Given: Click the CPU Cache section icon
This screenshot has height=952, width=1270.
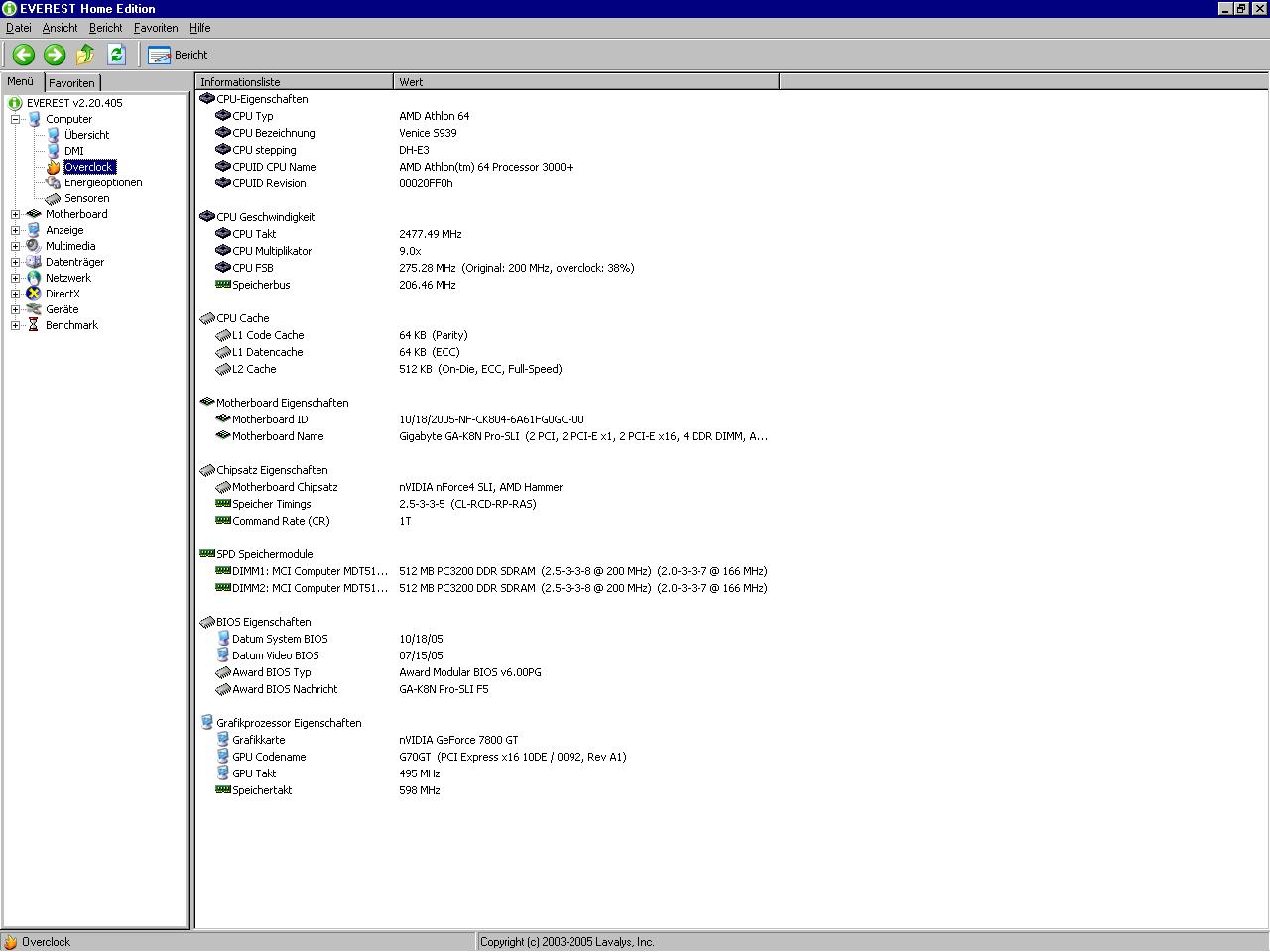Looking at the screenshot, I should click(207, 318).
